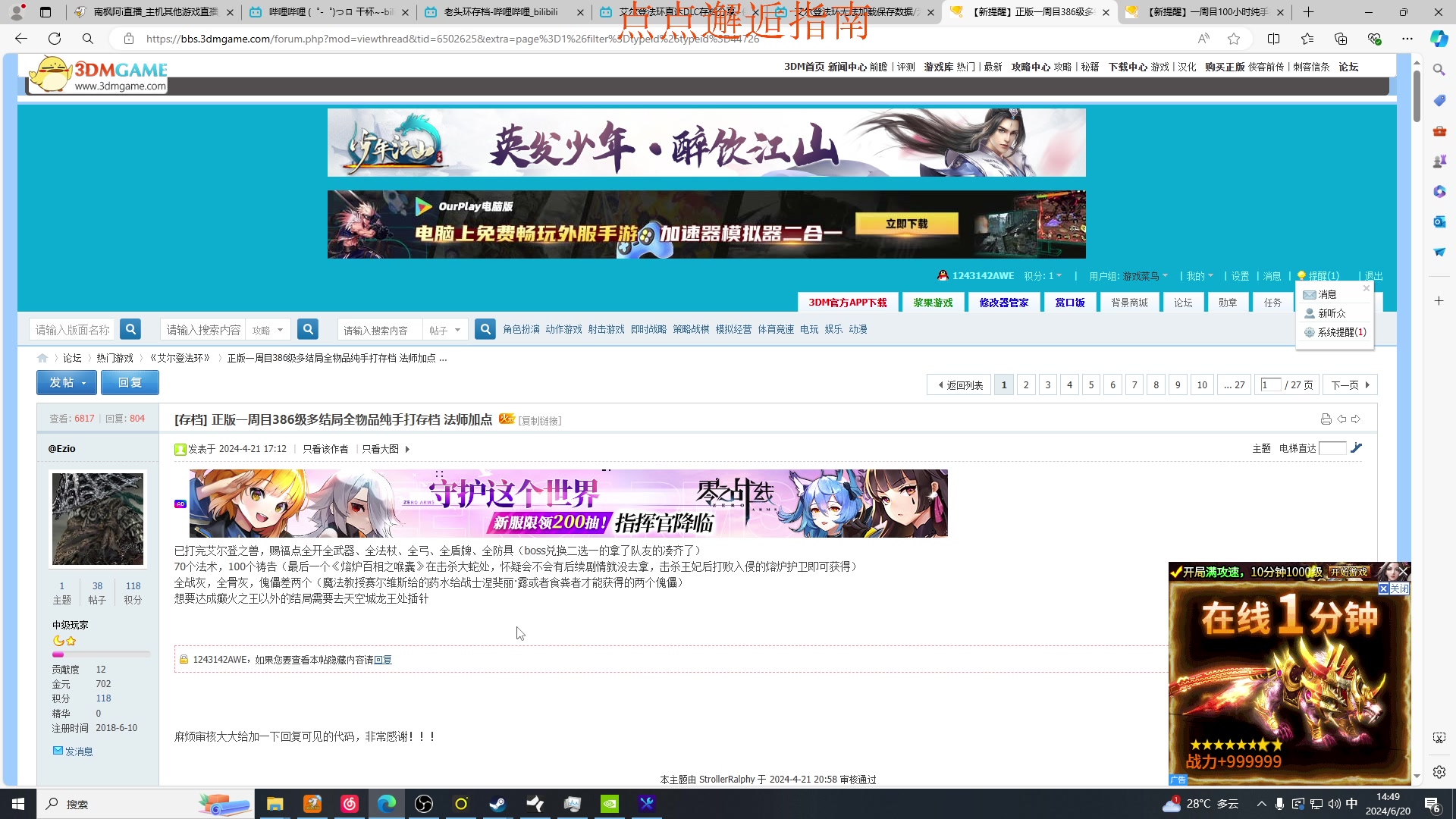Go to the last page link 27
Image resolution: width=1456 pixels, height=819 pixels.
click(x=1235, y=384)
